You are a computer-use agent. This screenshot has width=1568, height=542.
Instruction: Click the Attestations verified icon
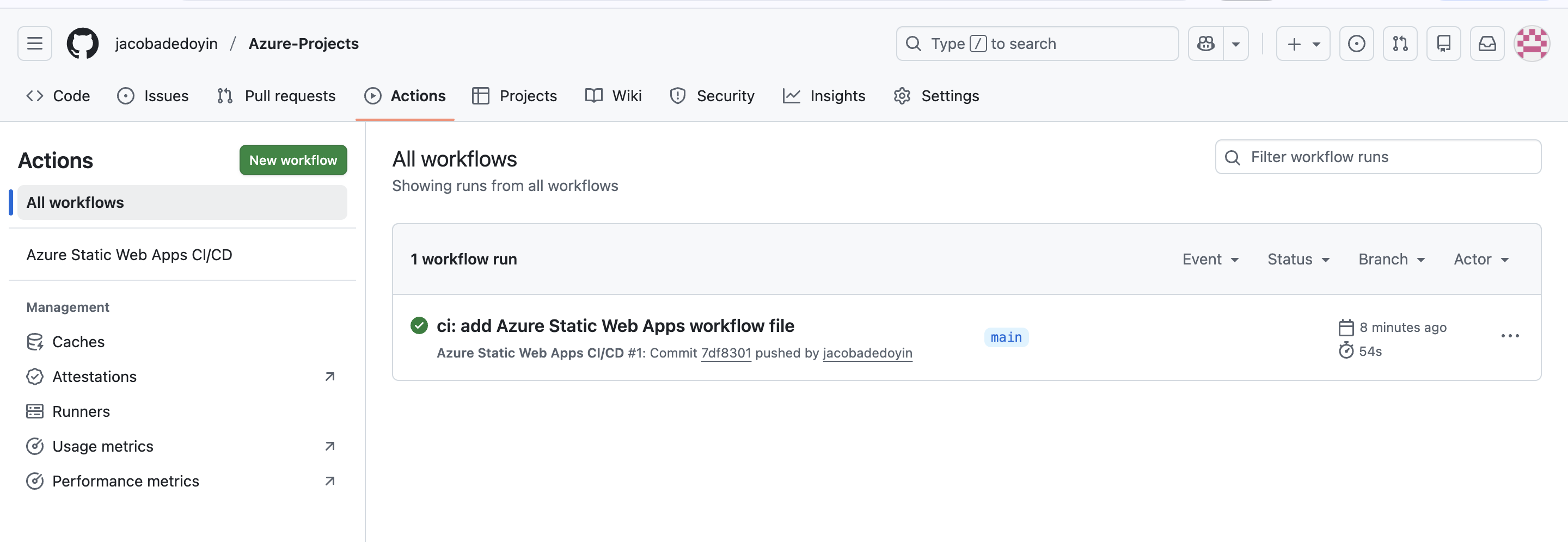pyautogui.click(x=35, y=377)
